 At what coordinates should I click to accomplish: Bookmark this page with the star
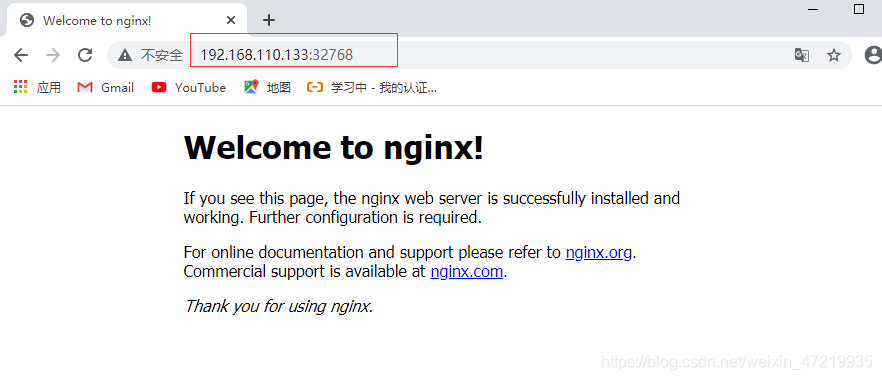click(x=834, y=55)
